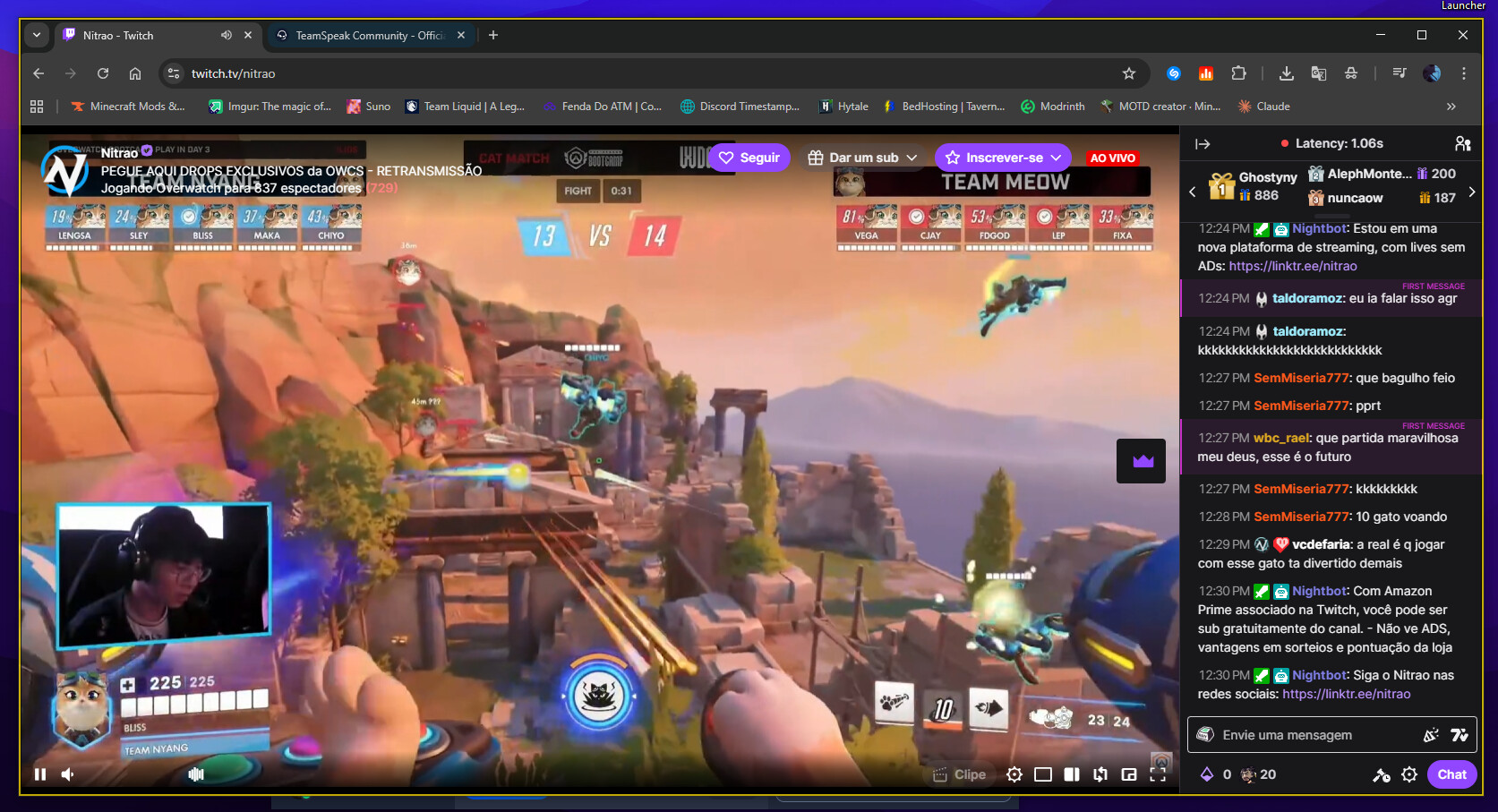Open the Shazam browser extension
Viewport: 1498px width, 812px height.
pos(1174,73)
